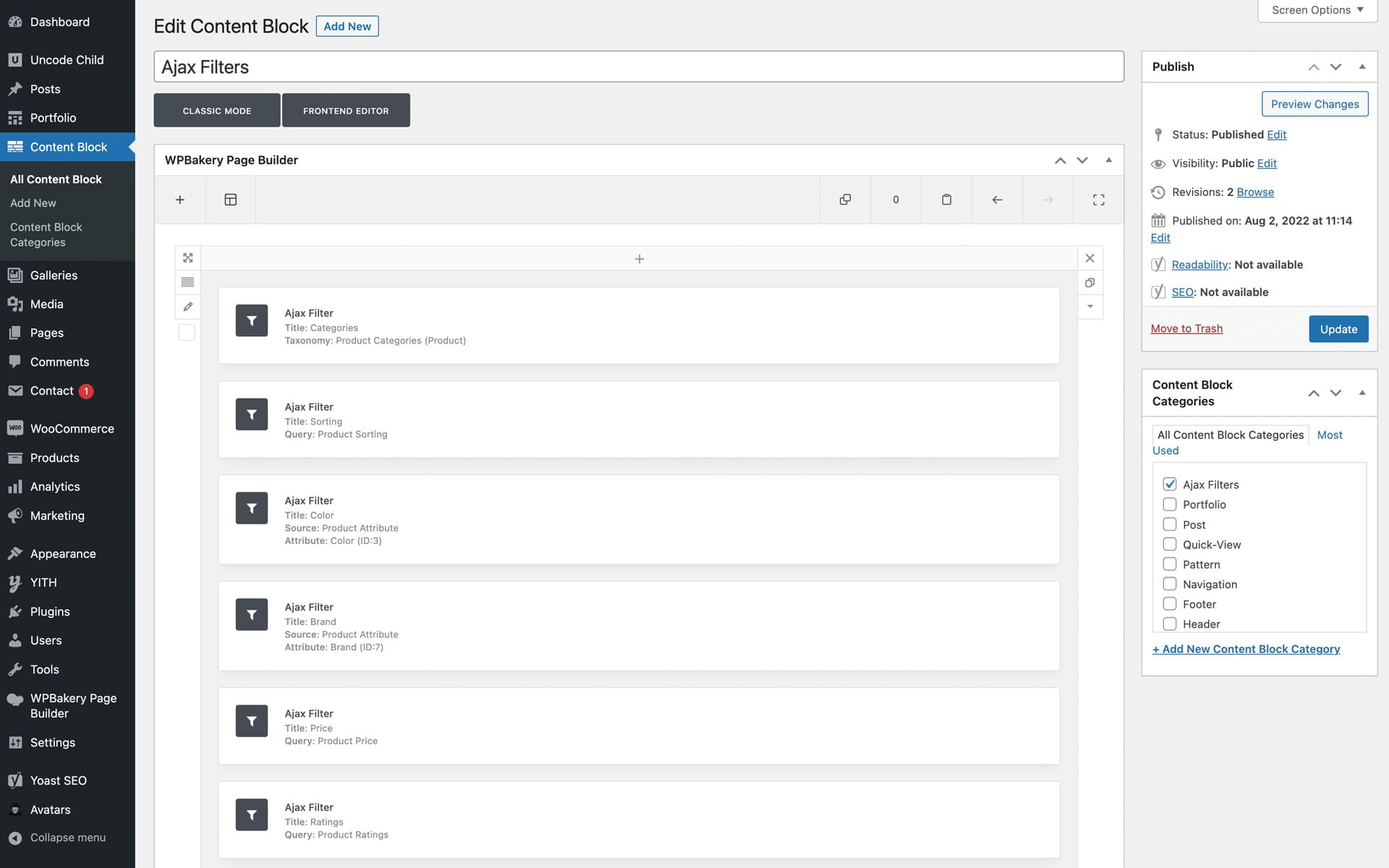Click the Undo arrow in WPBakery toolbar
The width and height of the screenshot is (1389, 868).
tap(997, 200)
